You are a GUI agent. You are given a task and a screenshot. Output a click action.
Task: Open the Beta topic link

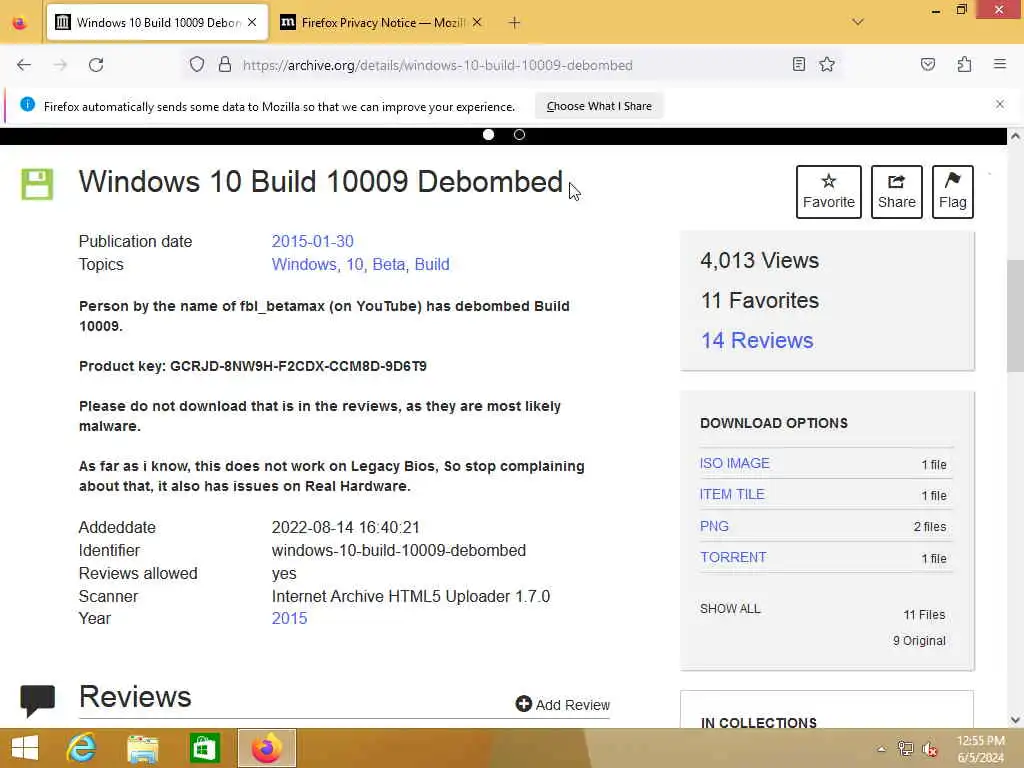pos(389,264)
